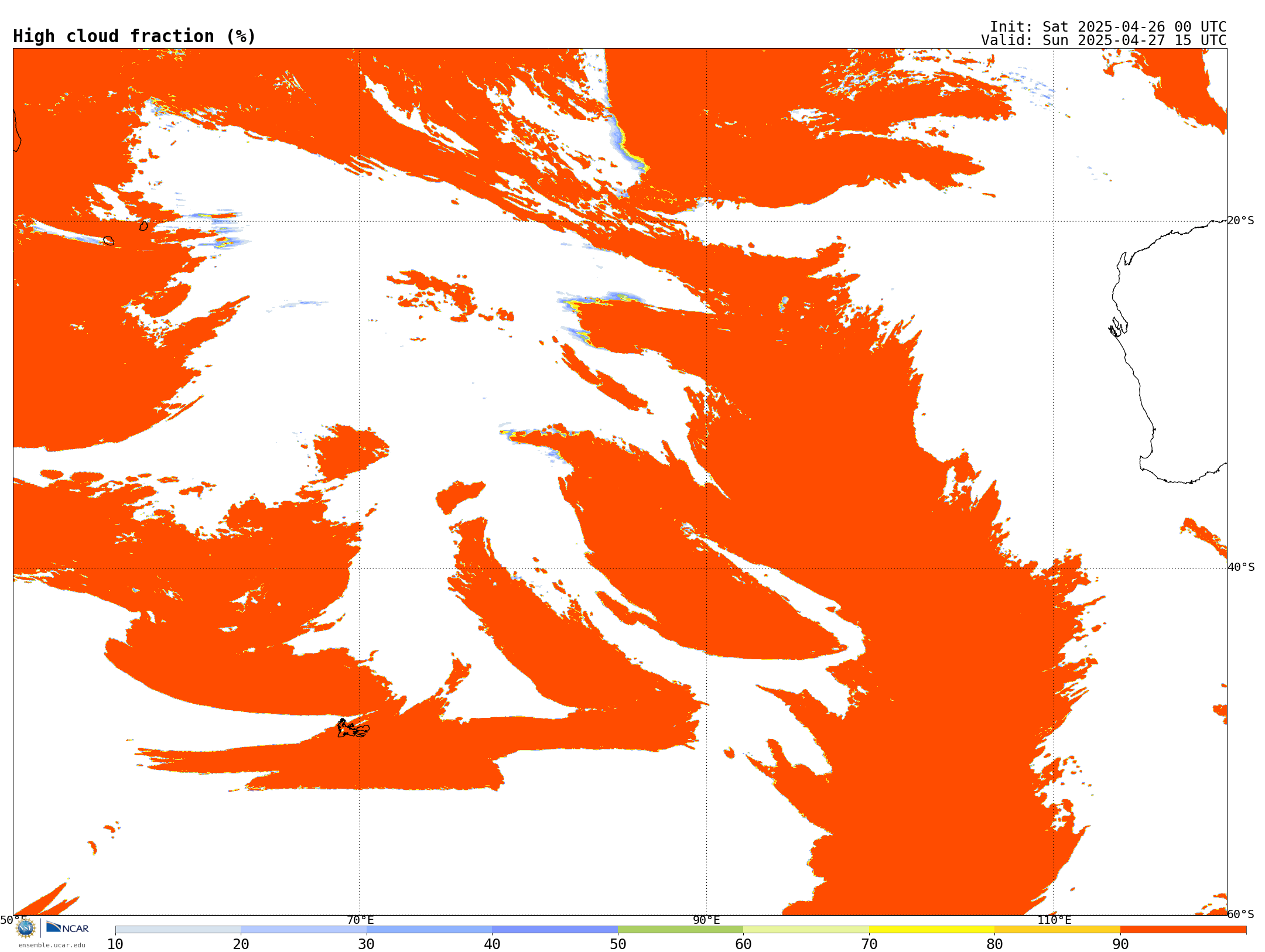
Task: Click the 'High cloud fraction (%)' title
Action: coord(134,36)
